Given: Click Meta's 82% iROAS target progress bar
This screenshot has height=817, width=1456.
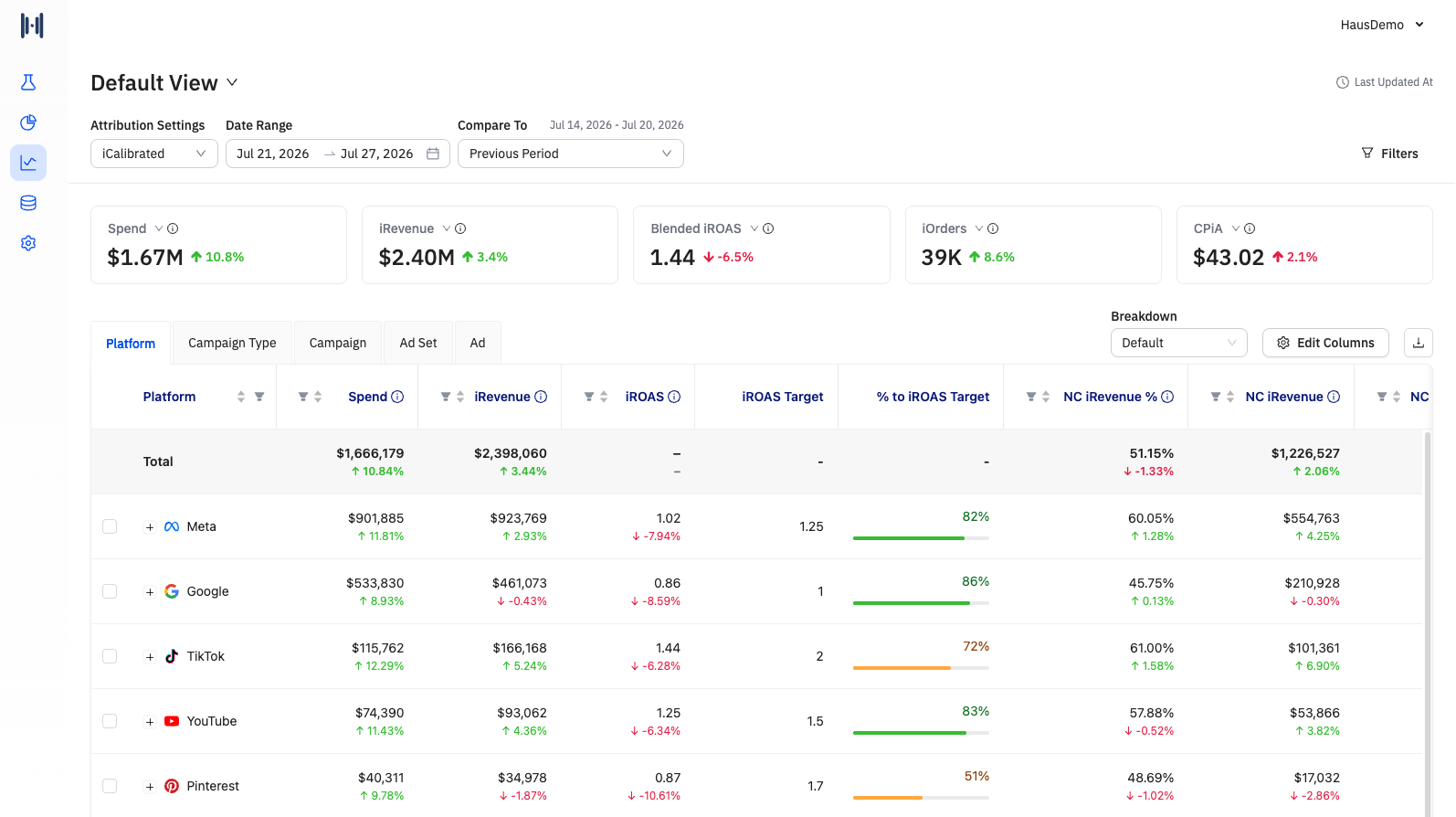Looking at the screenshot, I should coord(921,538).
